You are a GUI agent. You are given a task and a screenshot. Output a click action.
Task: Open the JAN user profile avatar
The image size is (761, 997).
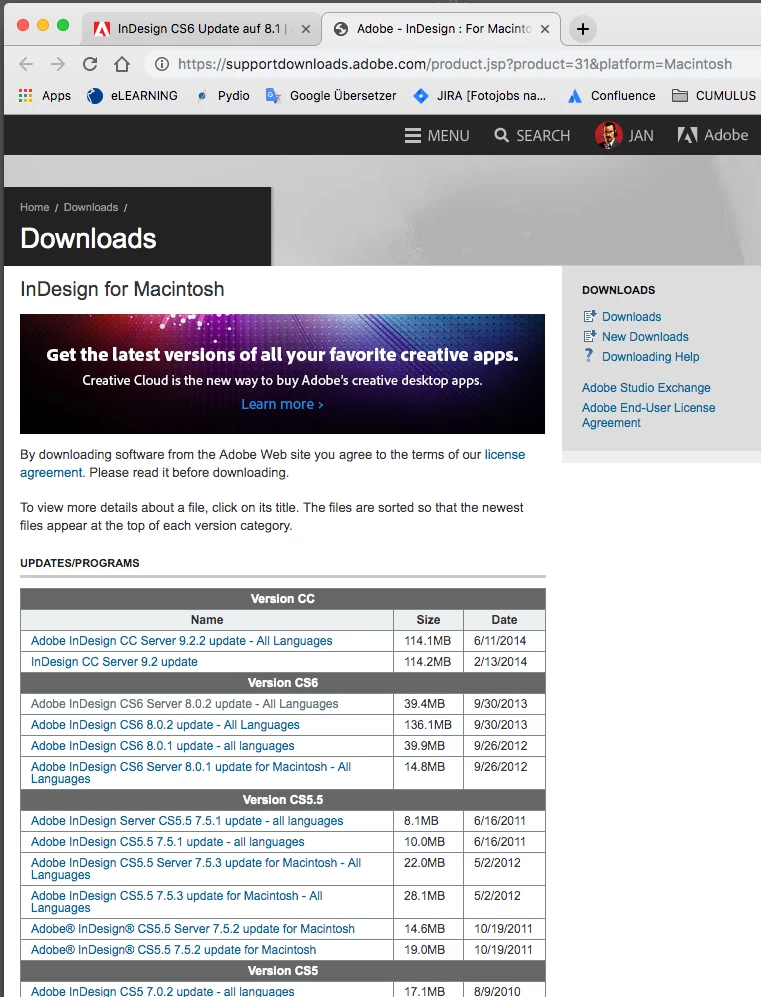(608, 135)
